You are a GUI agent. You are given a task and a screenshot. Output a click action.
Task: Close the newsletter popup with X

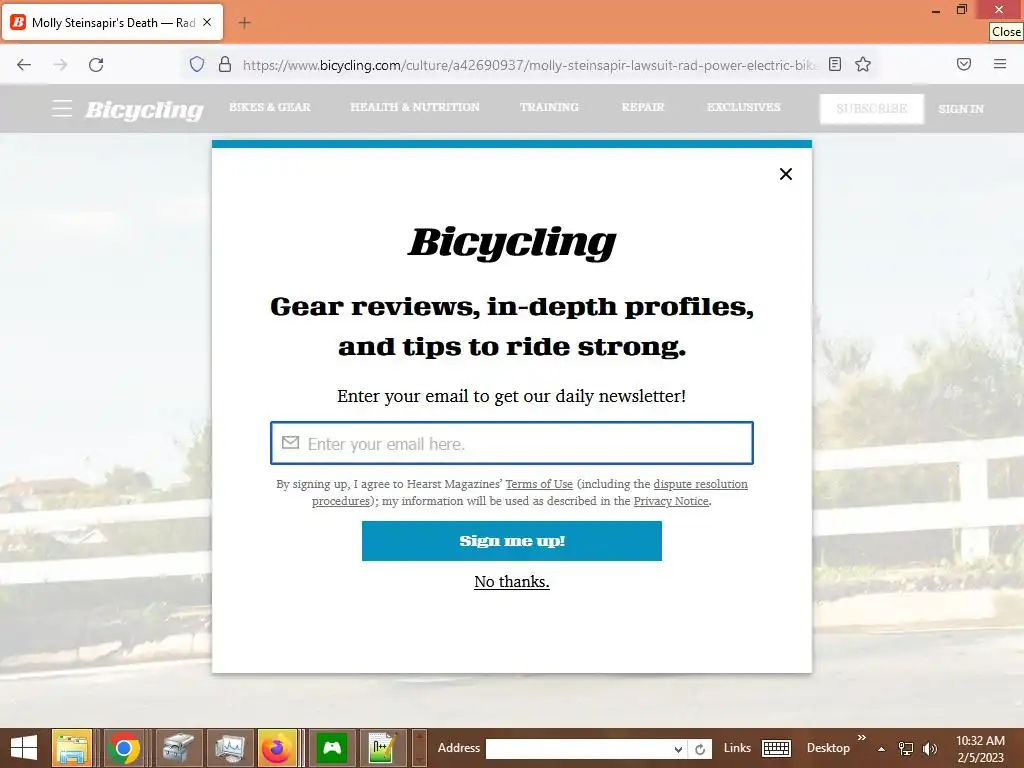(x=786, y=174)
